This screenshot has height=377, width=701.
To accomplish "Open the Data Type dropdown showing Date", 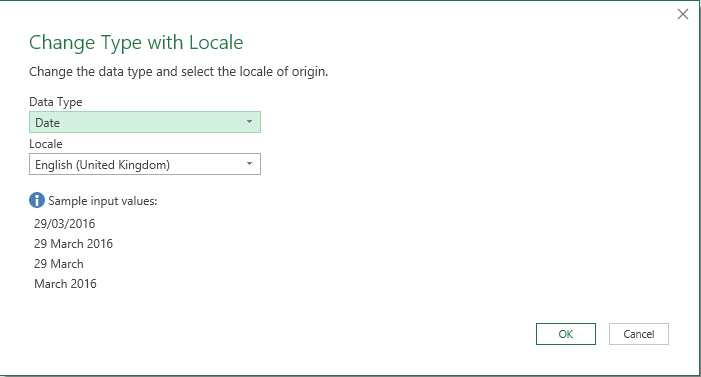I will [145, 122].
